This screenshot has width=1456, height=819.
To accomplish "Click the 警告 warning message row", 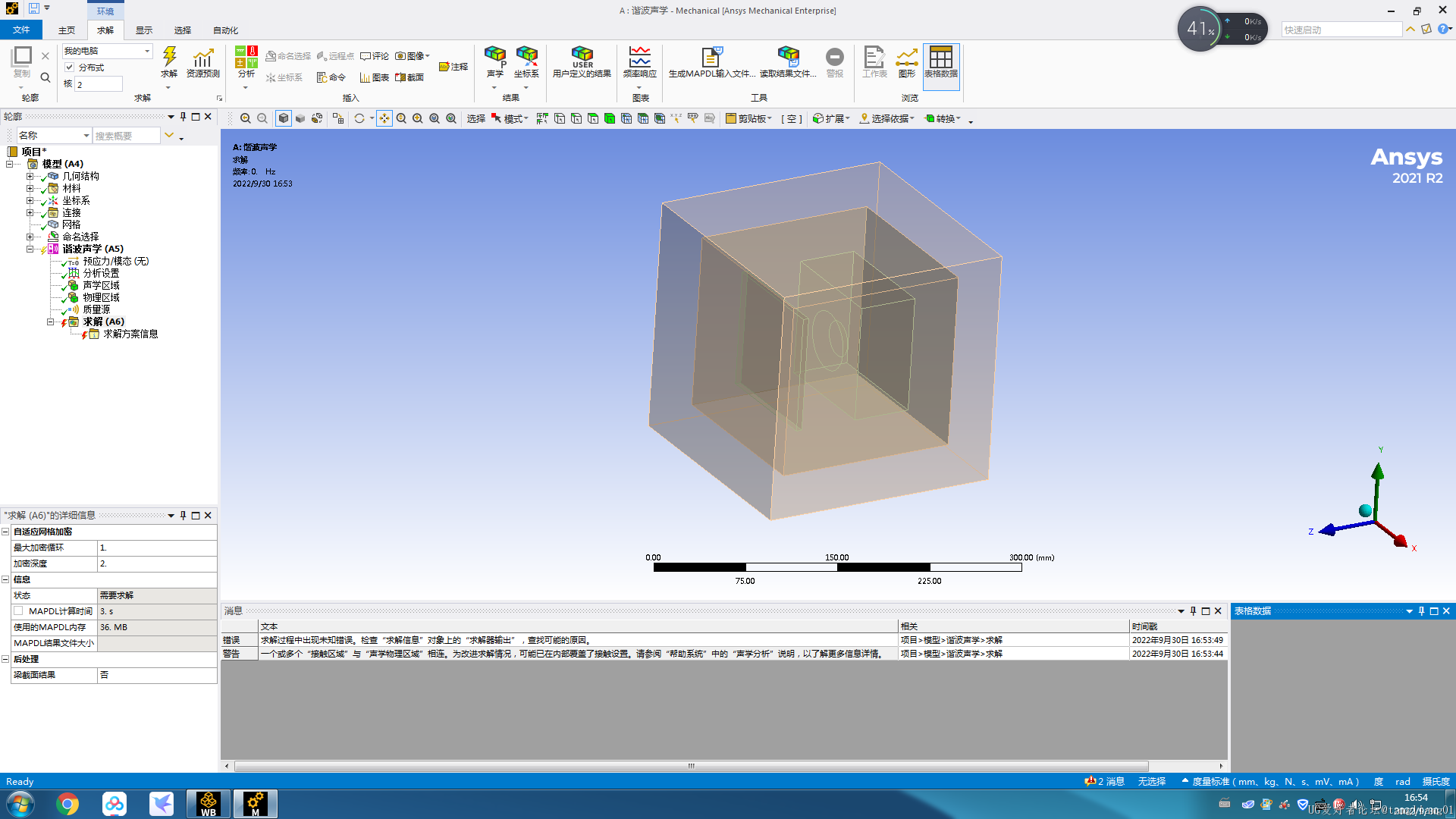I will (724, 654).
